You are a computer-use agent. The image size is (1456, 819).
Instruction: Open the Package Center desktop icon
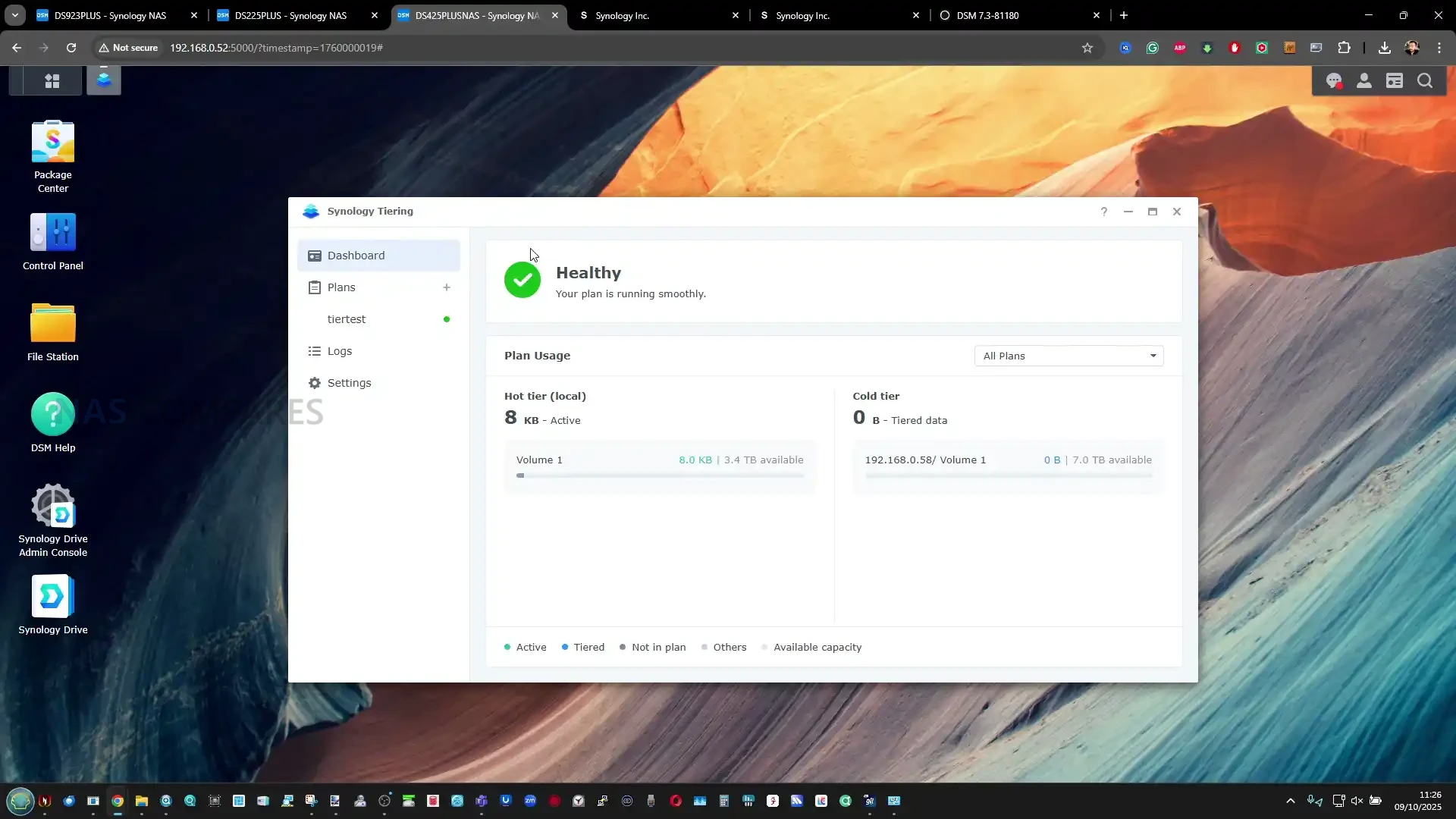click(52, 142)
